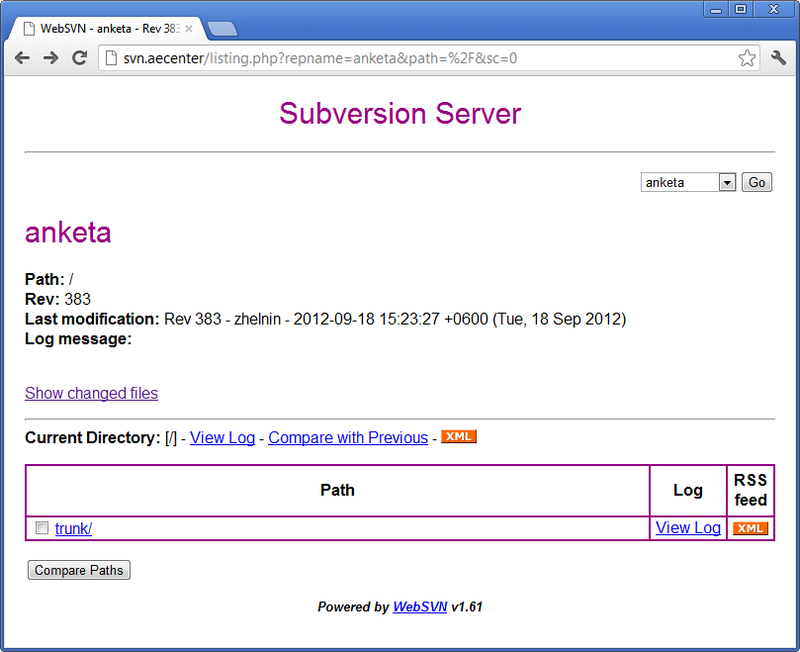Click the Show changed files link
Image resolution: width=800 pixels, height=652 pixels.
pyautogui.click(x=91, y=393)
